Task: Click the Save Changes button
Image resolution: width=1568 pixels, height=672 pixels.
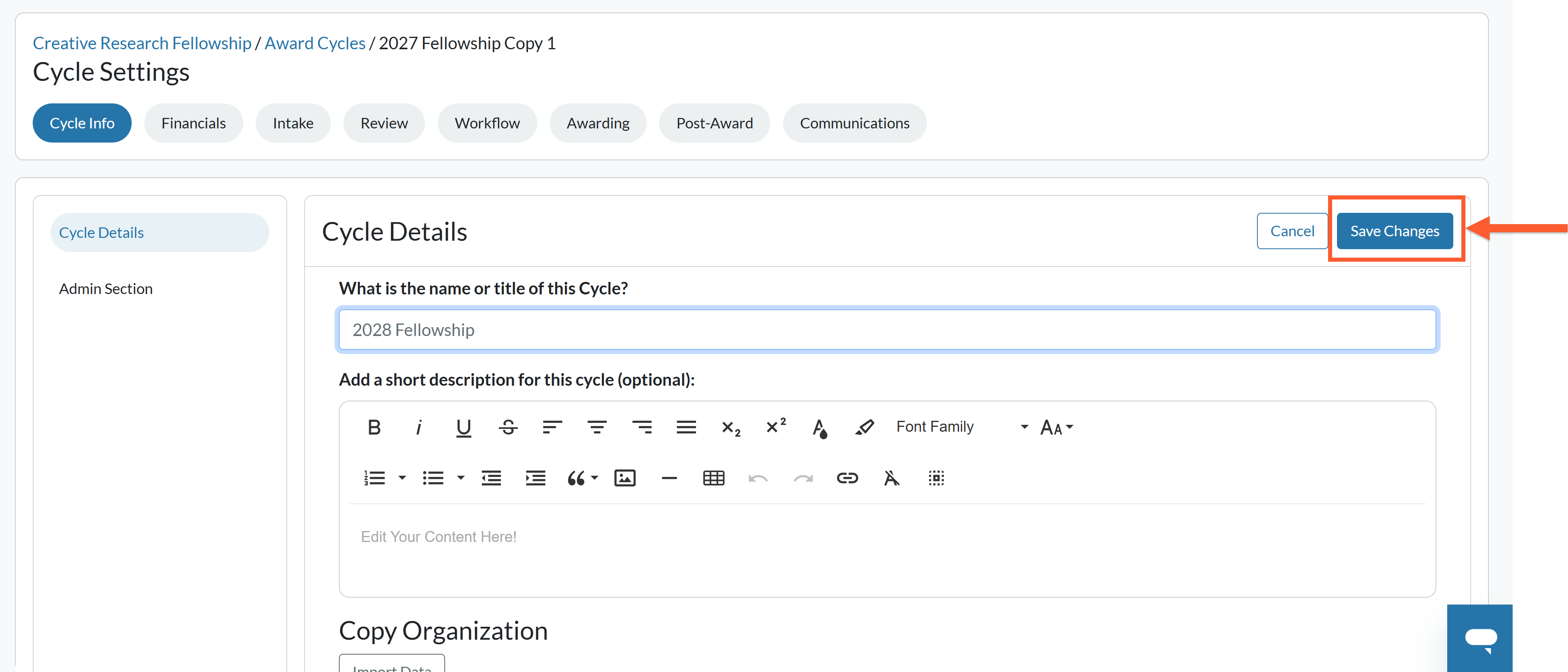Action: click(x=1395, y=231)
